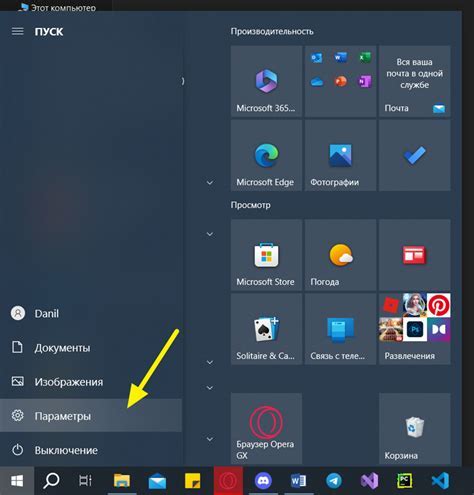The height and width of the screenshot is (495, 474).
Task: Open OneDrive in the Office folder tile
Action: (x=316, y=81)
